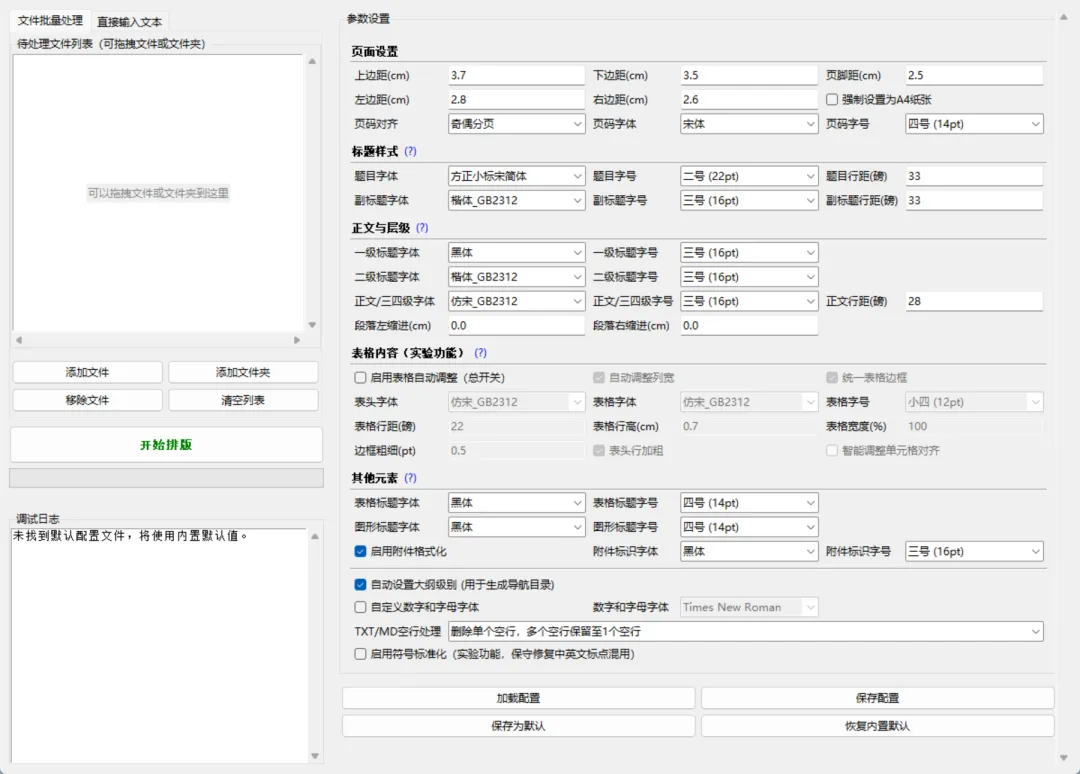Click 清空列表 button

pos(243,400)
